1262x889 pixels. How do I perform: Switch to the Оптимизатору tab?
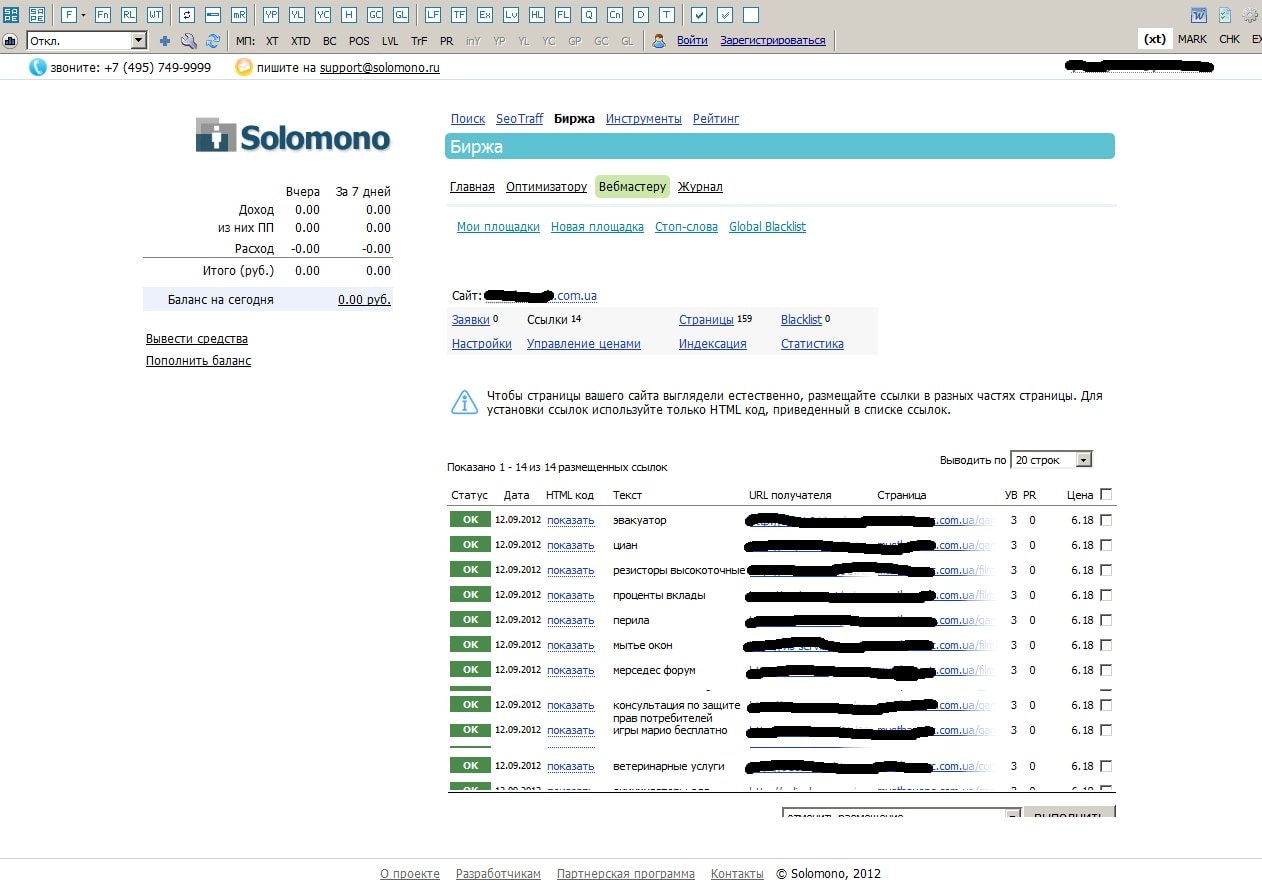(546, 187)
